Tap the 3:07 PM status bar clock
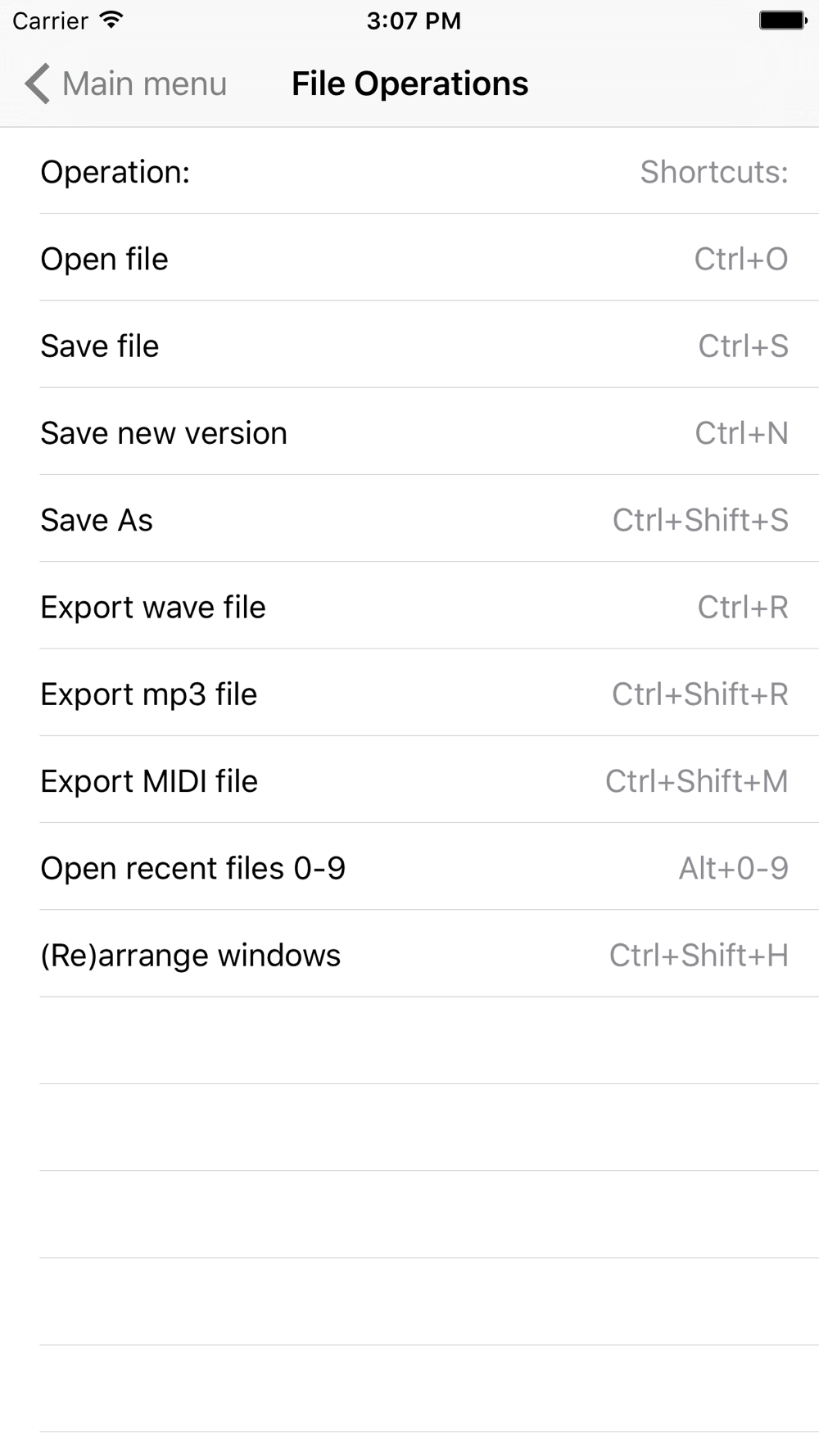819x1456 pixels. [x=414, y=20]
